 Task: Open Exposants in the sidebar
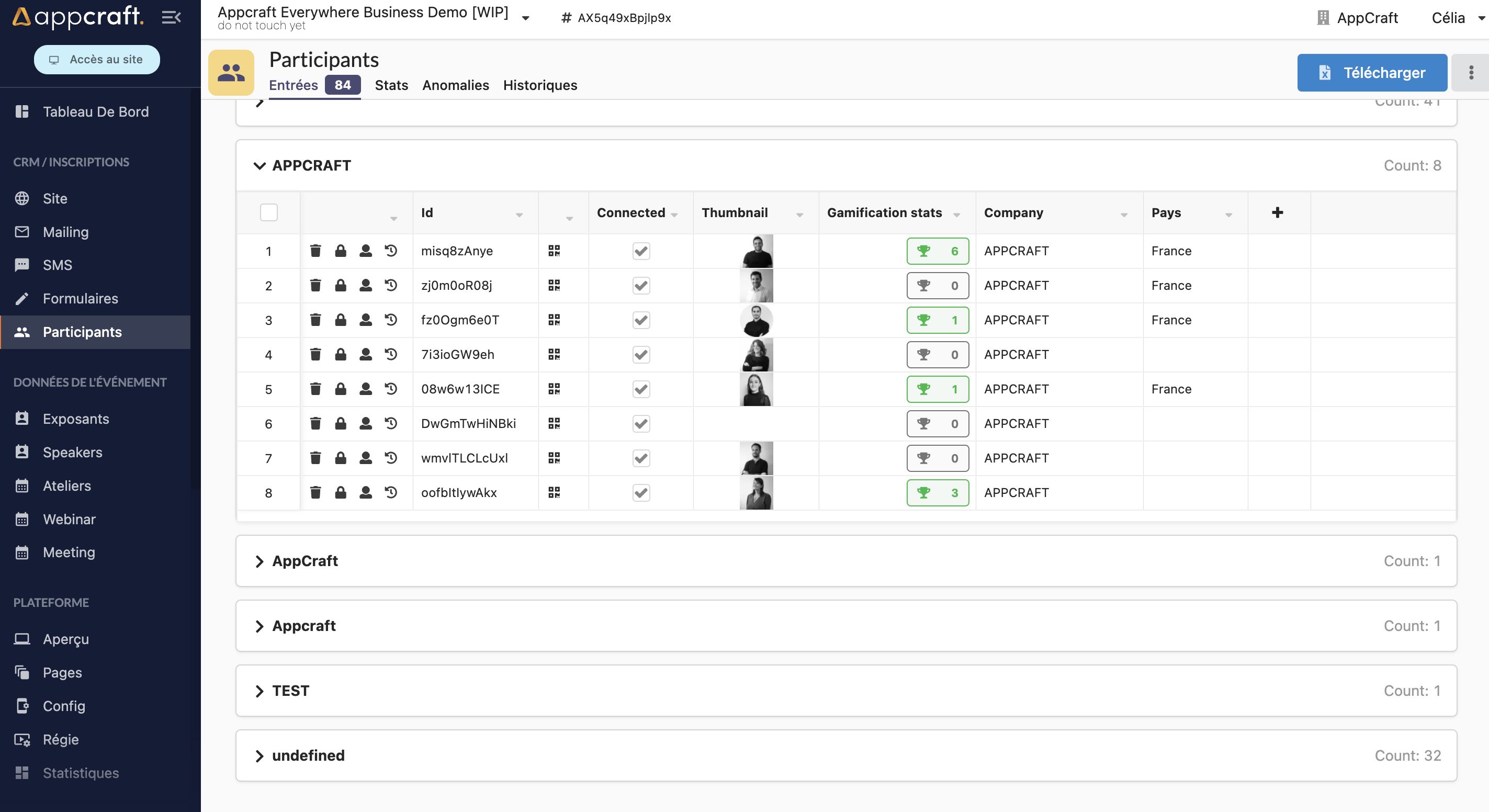(x=76, y=419)
